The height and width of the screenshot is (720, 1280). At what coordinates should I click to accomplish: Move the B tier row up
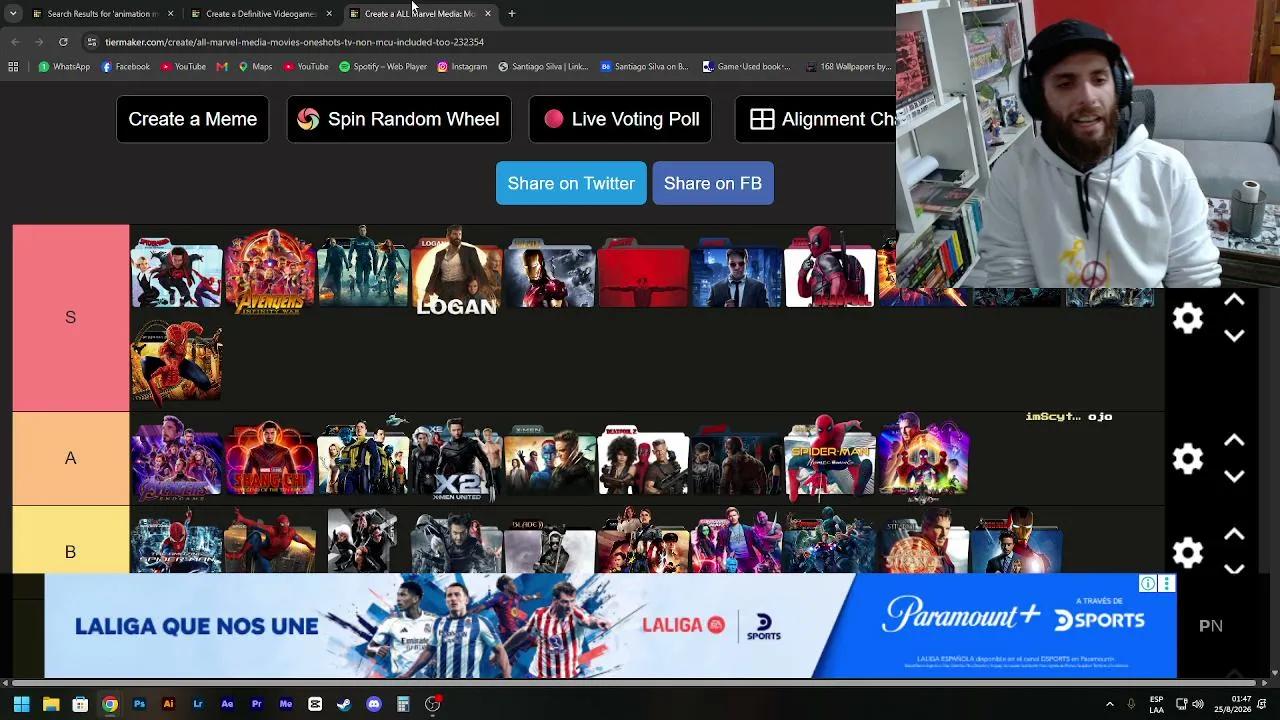(x=1234, y=534)
